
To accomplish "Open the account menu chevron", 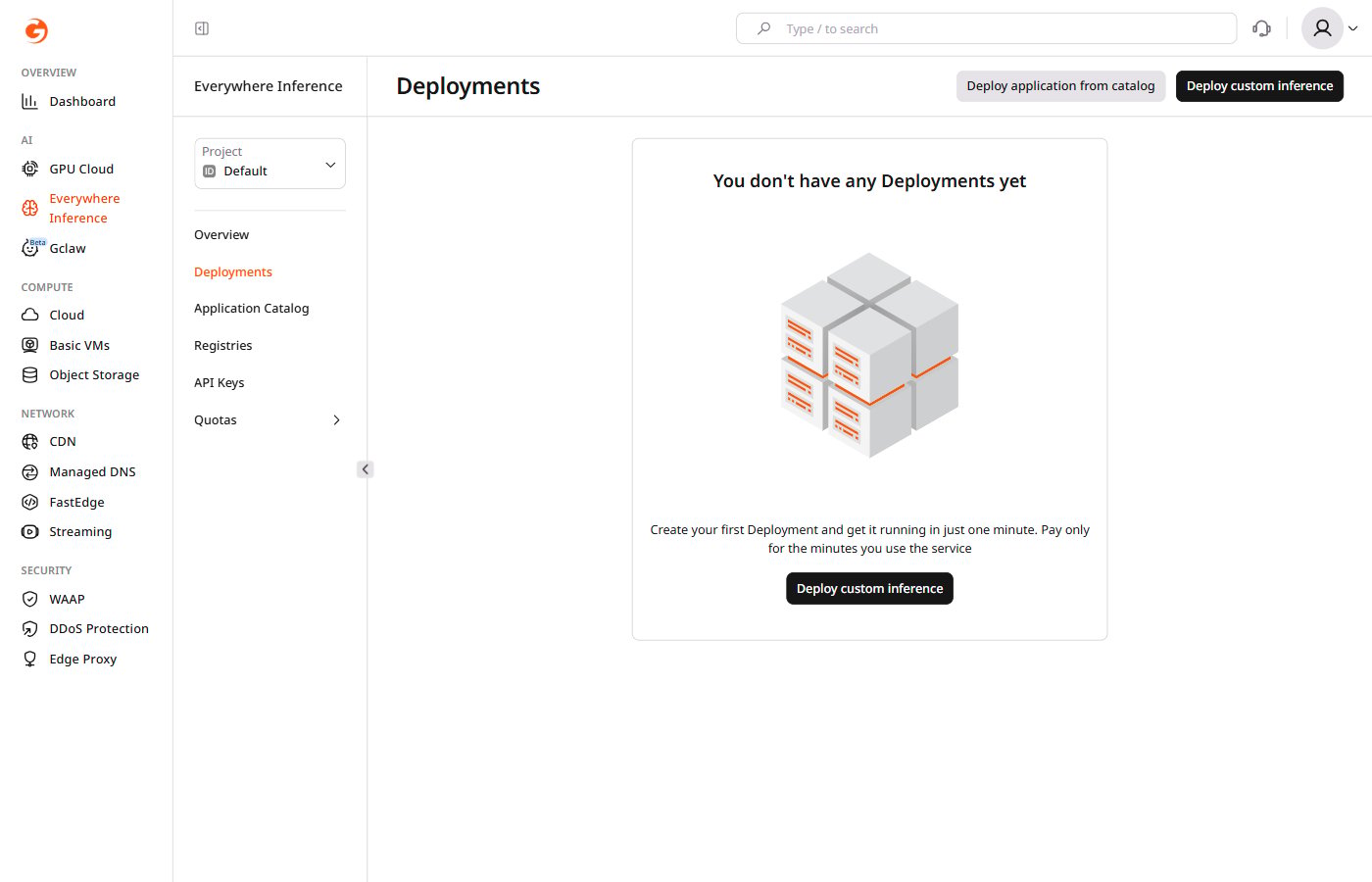I will click(x=1352, y=28).
